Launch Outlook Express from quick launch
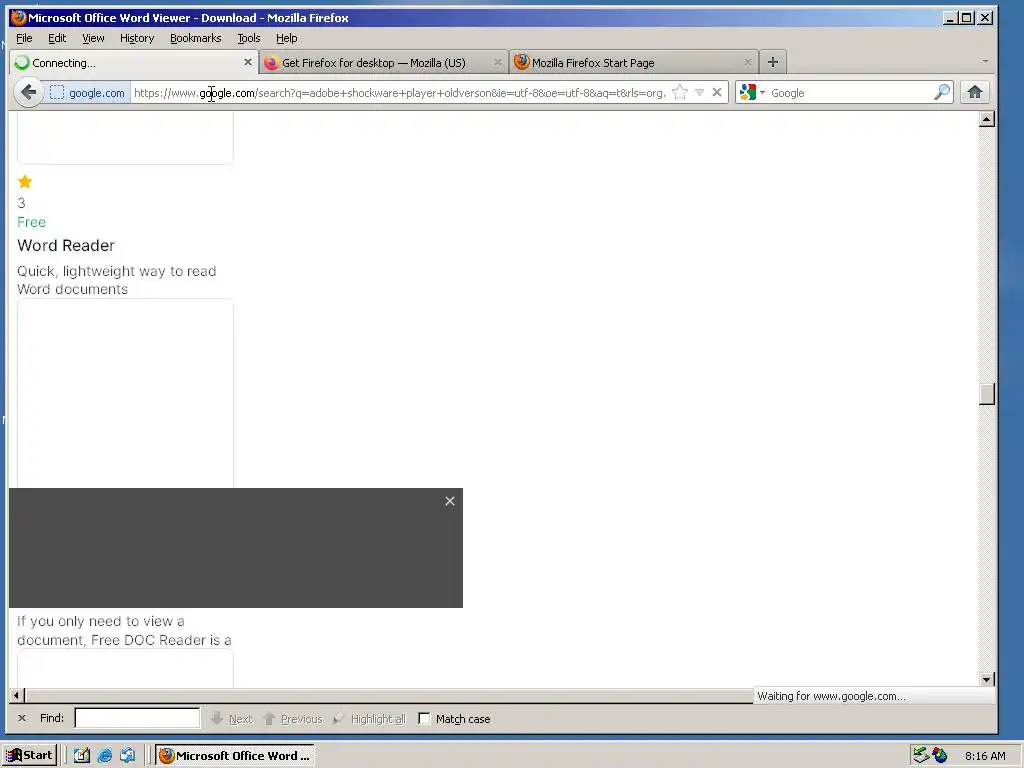This screenshot has height=768, width=1024. 127,756
